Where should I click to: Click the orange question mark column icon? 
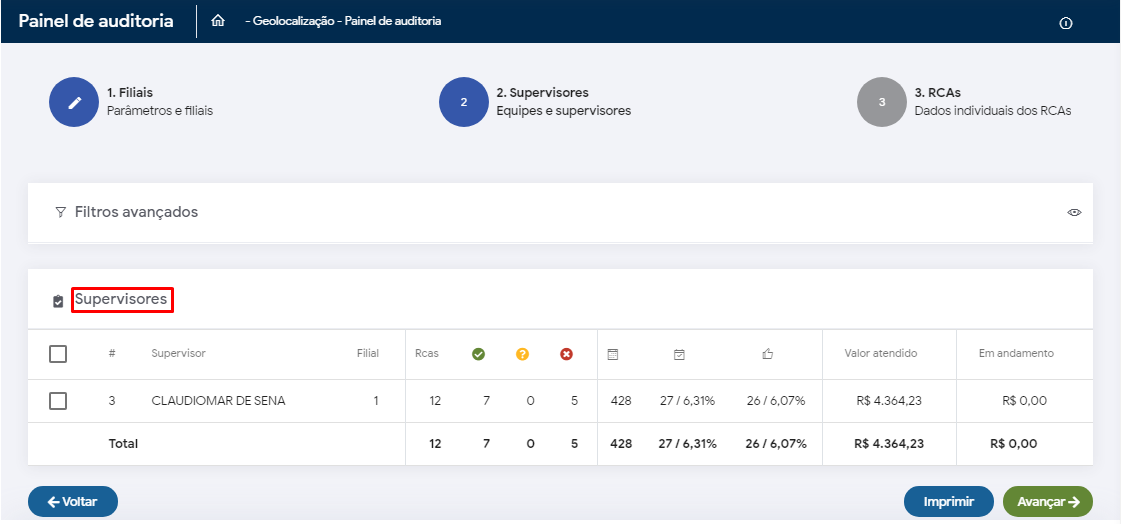click(522, 354)
